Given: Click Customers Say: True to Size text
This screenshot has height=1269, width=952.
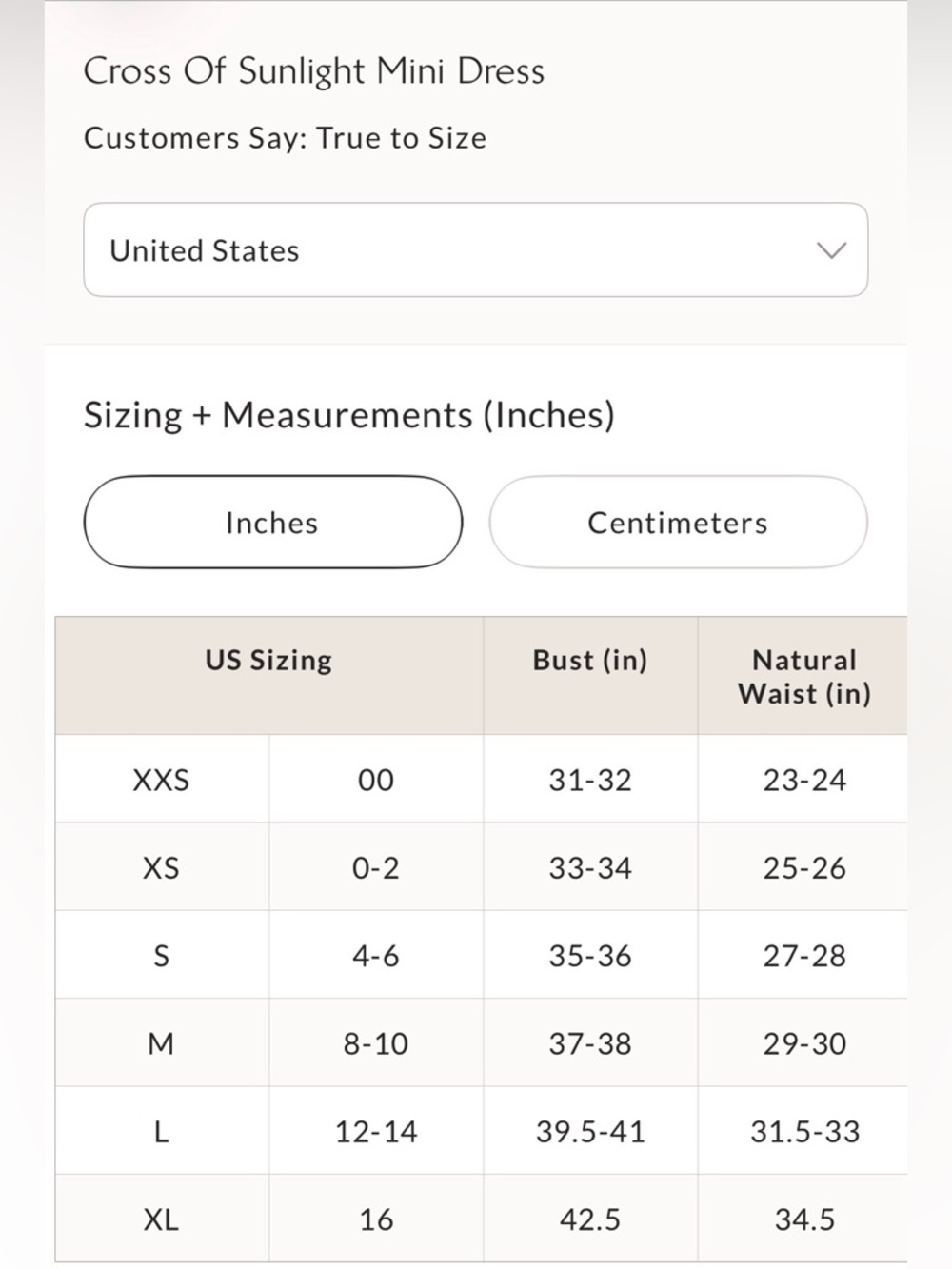Looking at the screenshot, I should 285,138.
